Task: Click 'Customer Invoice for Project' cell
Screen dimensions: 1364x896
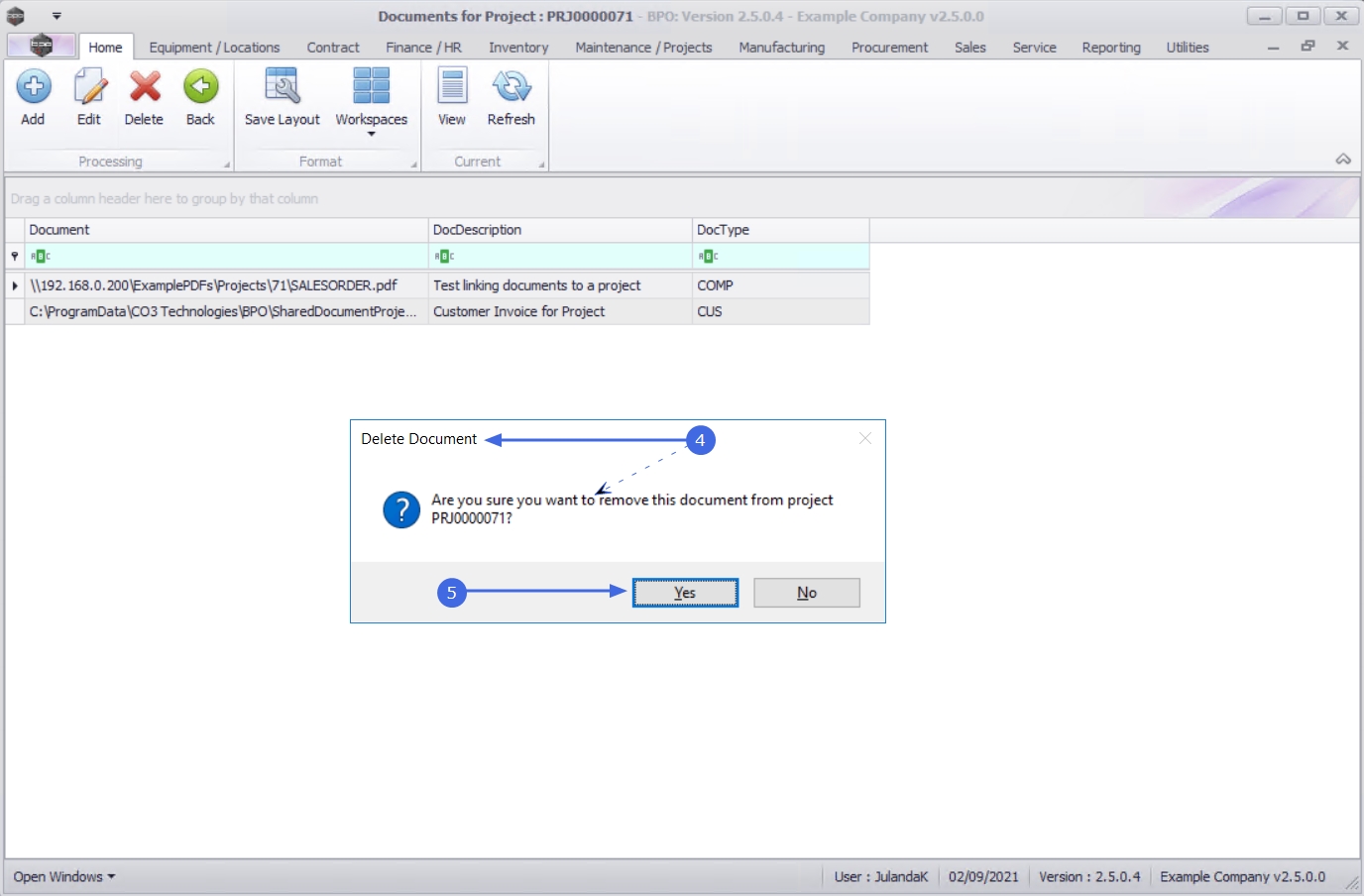Action: (560, 311)
